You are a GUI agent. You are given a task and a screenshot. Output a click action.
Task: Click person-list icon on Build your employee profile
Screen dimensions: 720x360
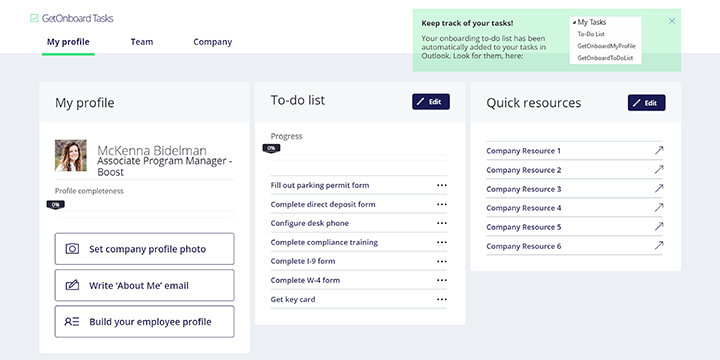pyautogui.click(x=72, y=321)
